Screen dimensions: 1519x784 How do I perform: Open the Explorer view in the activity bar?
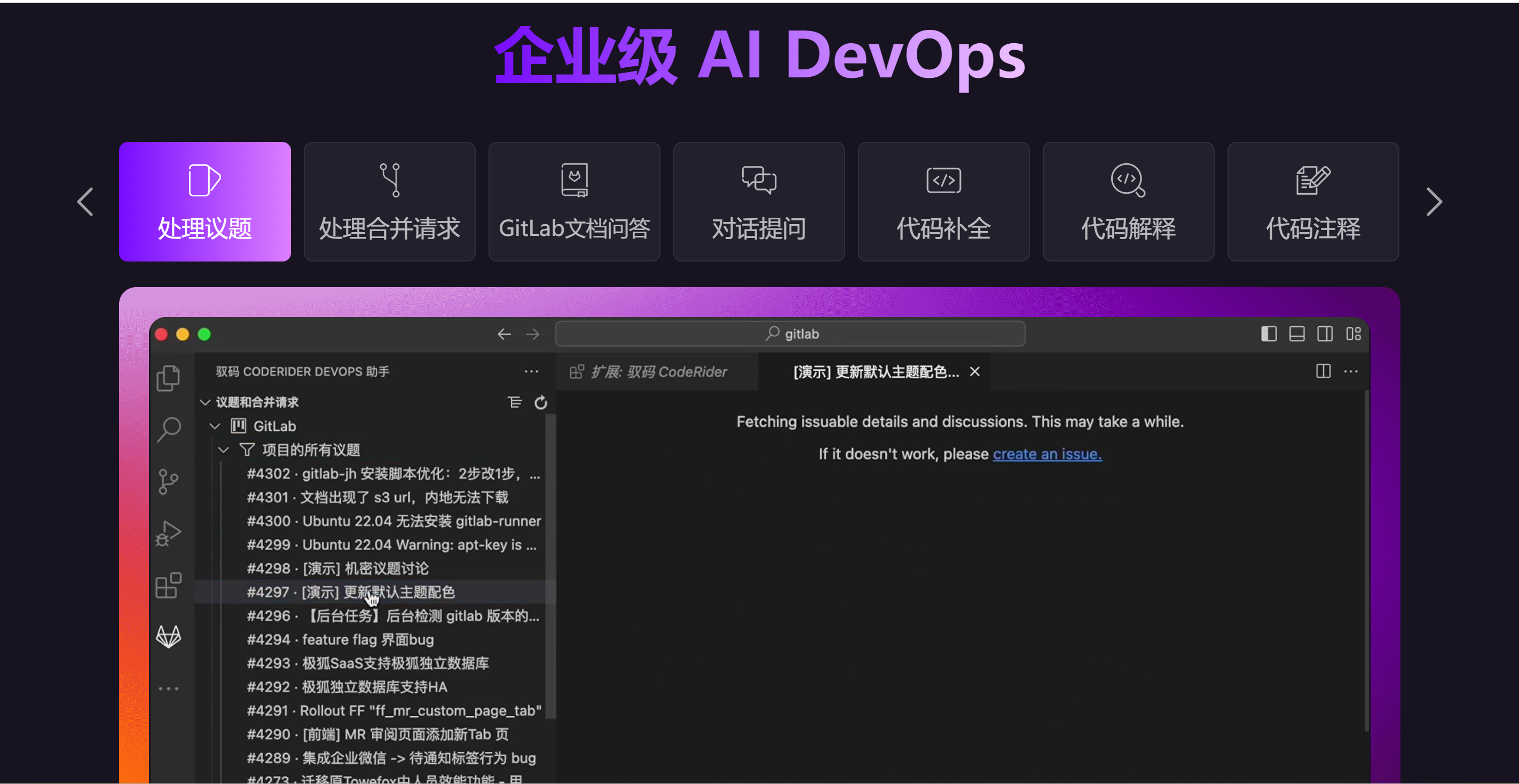(169, 378)
